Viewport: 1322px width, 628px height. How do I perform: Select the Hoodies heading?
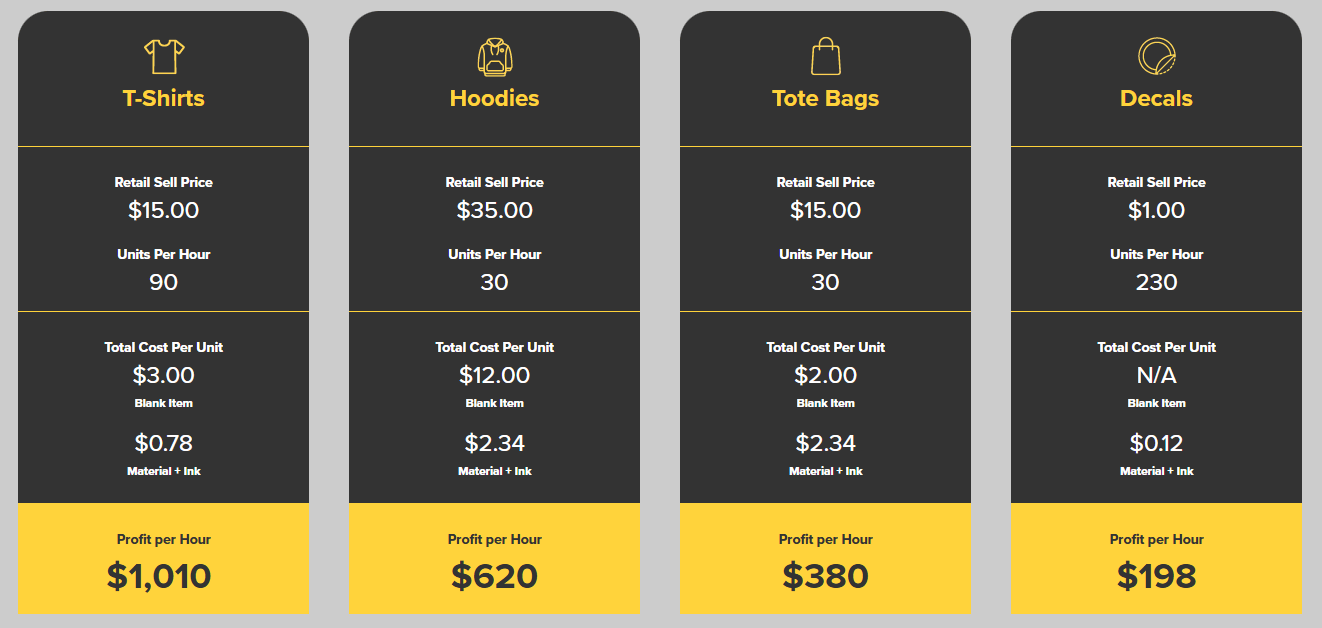pos(495,98)
